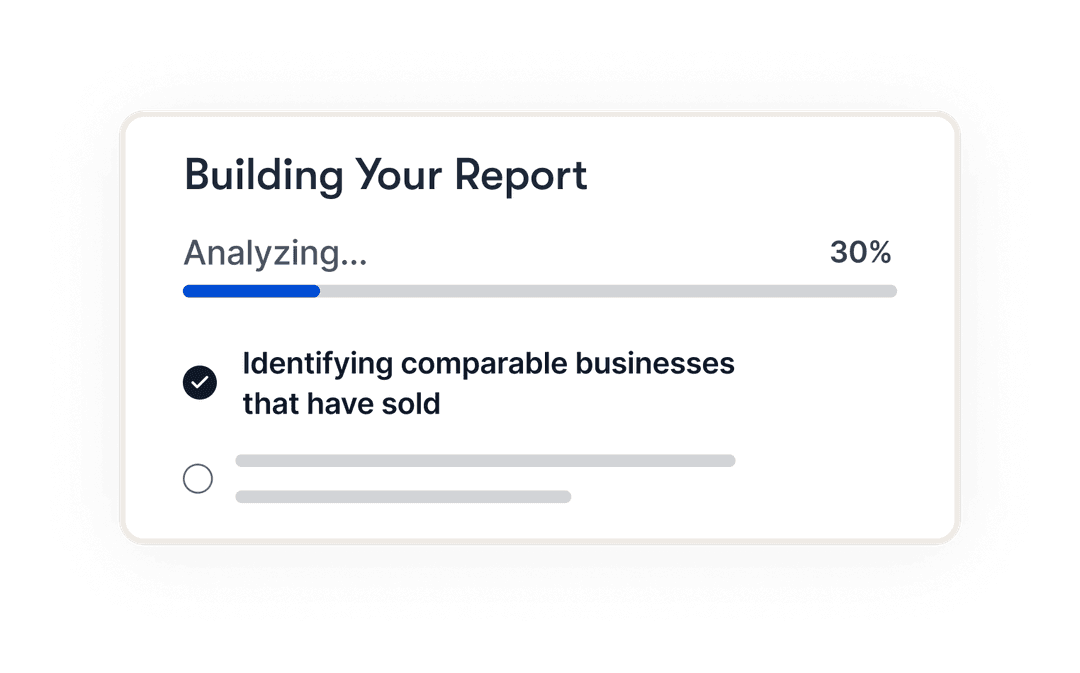Click the "Identifying comparable businesses" text line
Image resolution: width=1080 pixels, height=673 pixels.
pyautogui.click(x=488, y=364)
